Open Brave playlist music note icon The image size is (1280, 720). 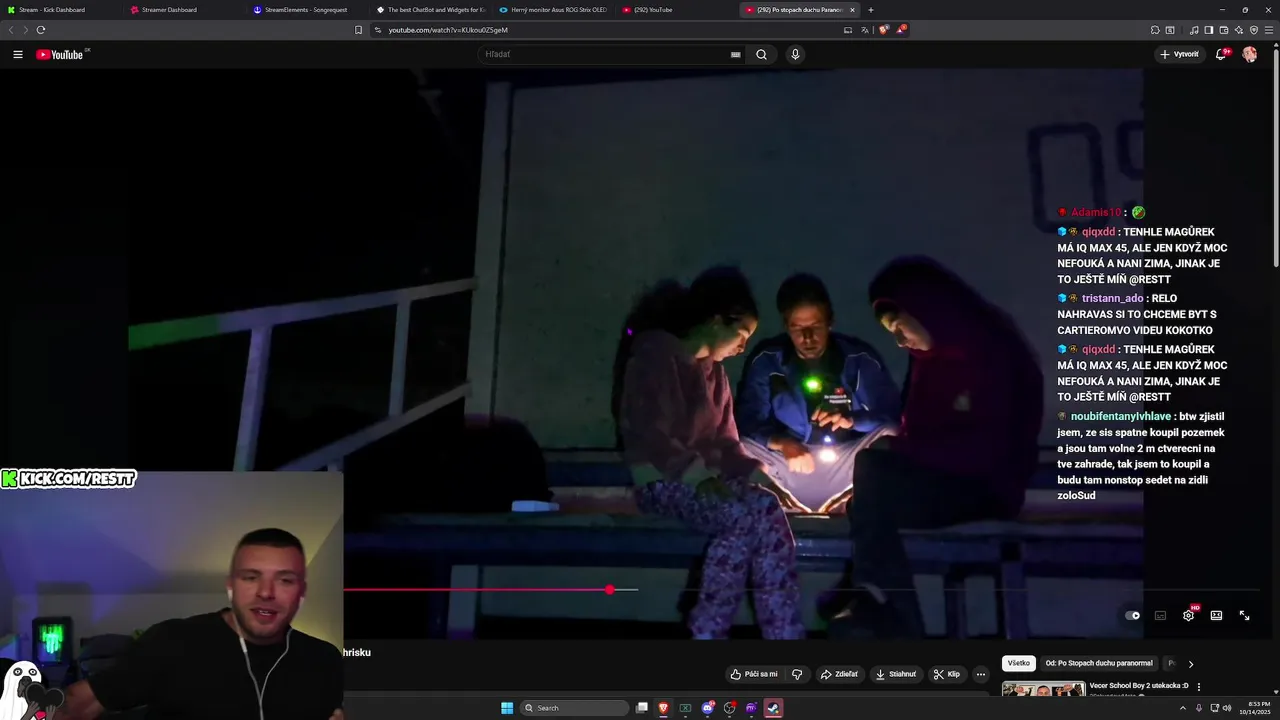(x=1194, y=30)
